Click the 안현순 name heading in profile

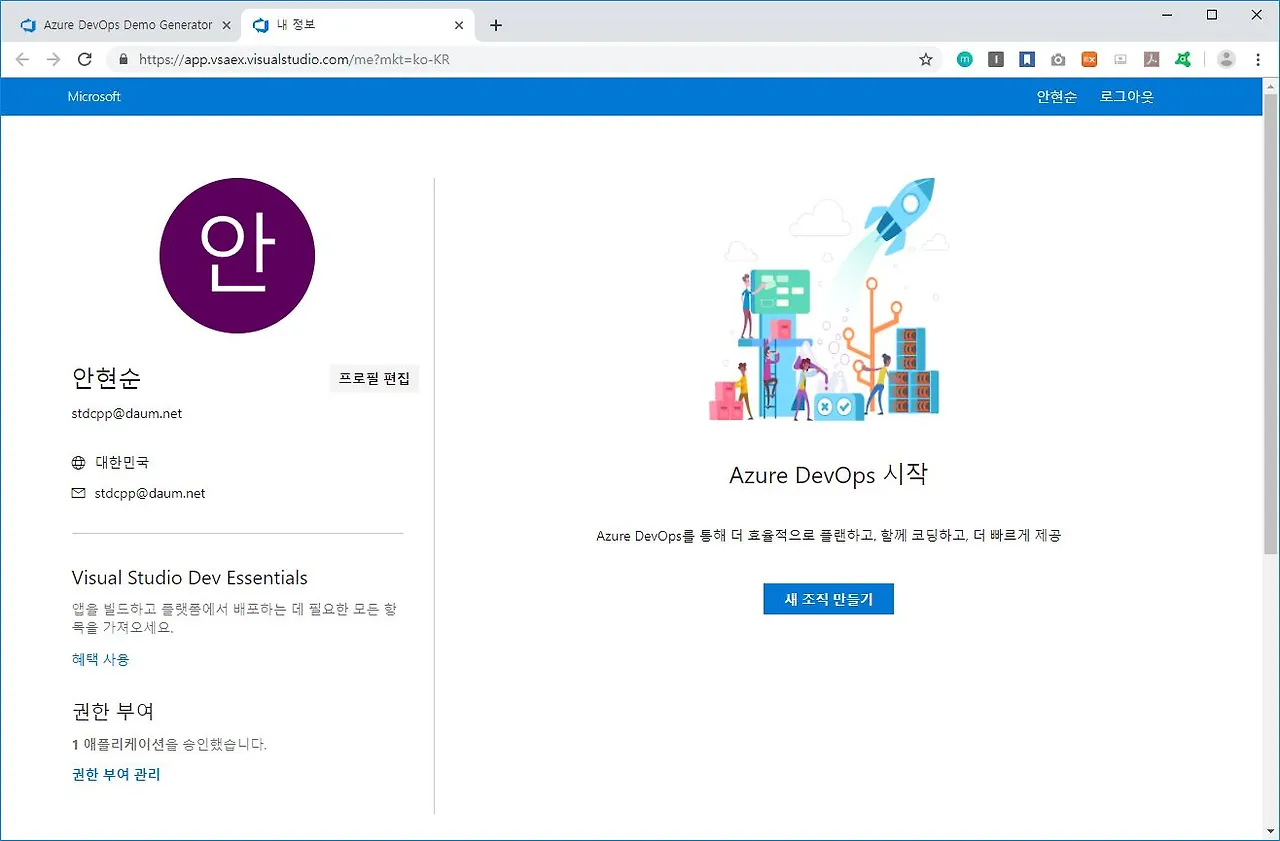click(107, 377)
